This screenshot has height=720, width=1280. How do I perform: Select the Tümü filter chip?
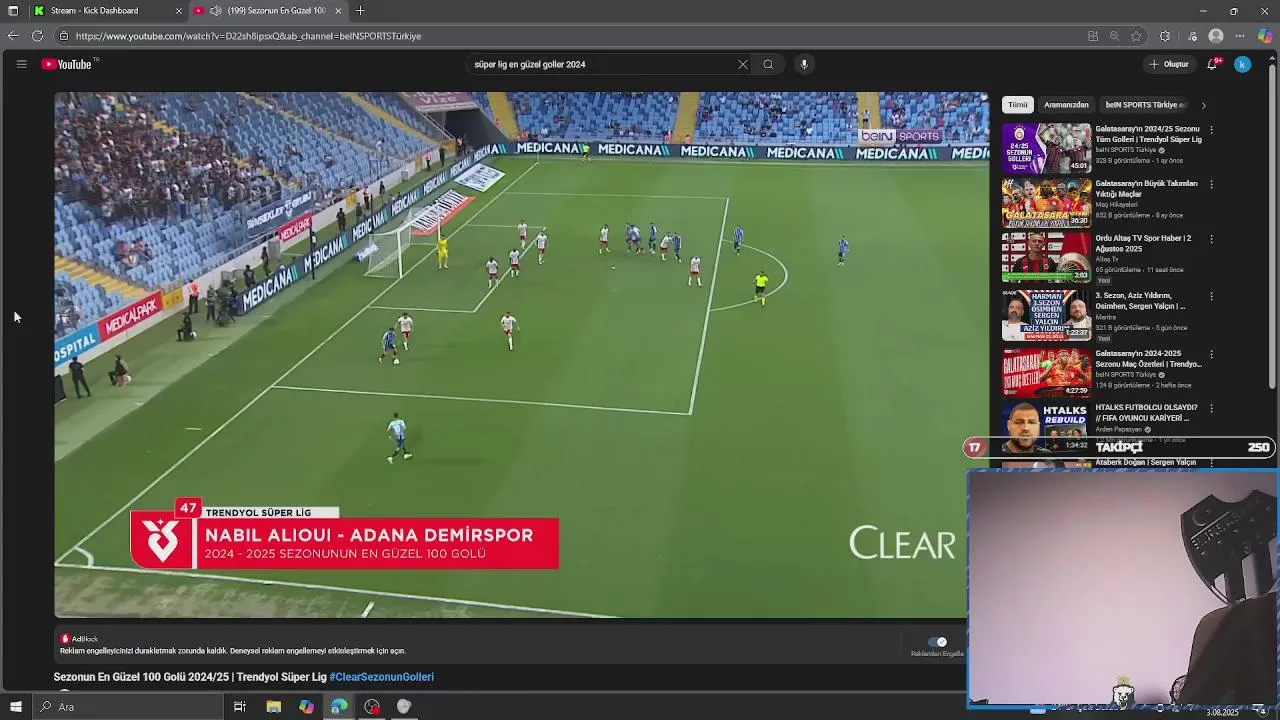coord(1017,105)
